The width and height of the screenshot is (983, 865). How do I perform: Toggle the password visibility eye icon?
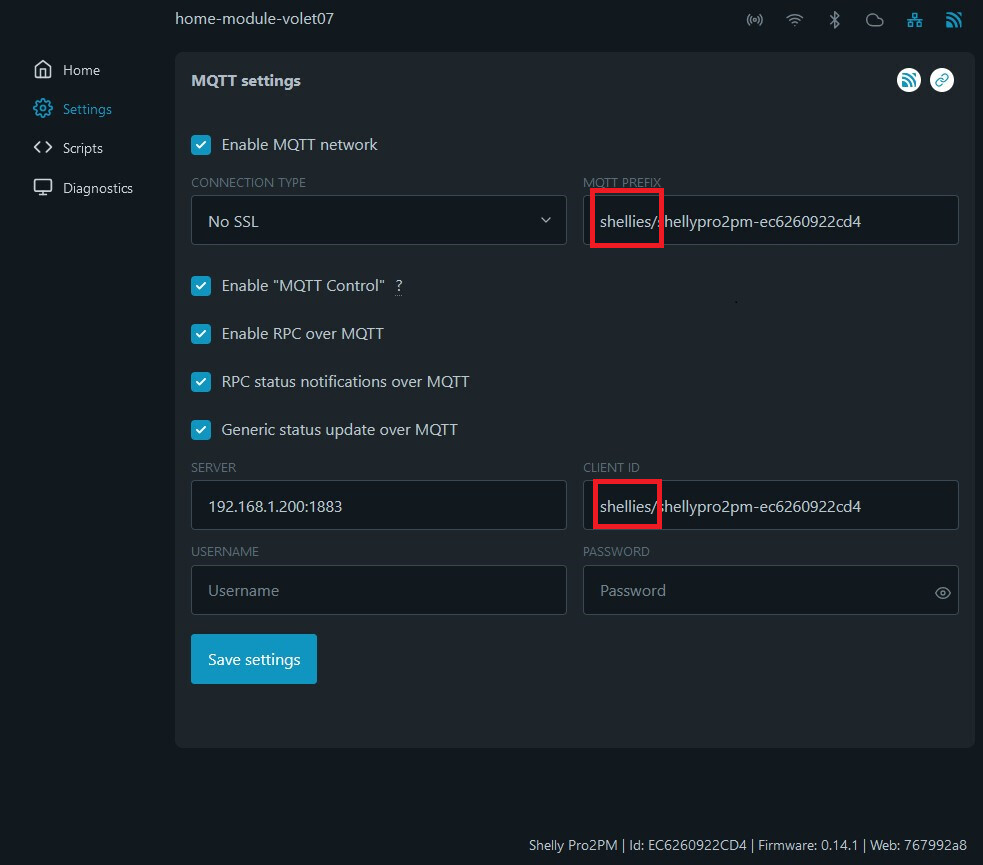coord(941,591)
